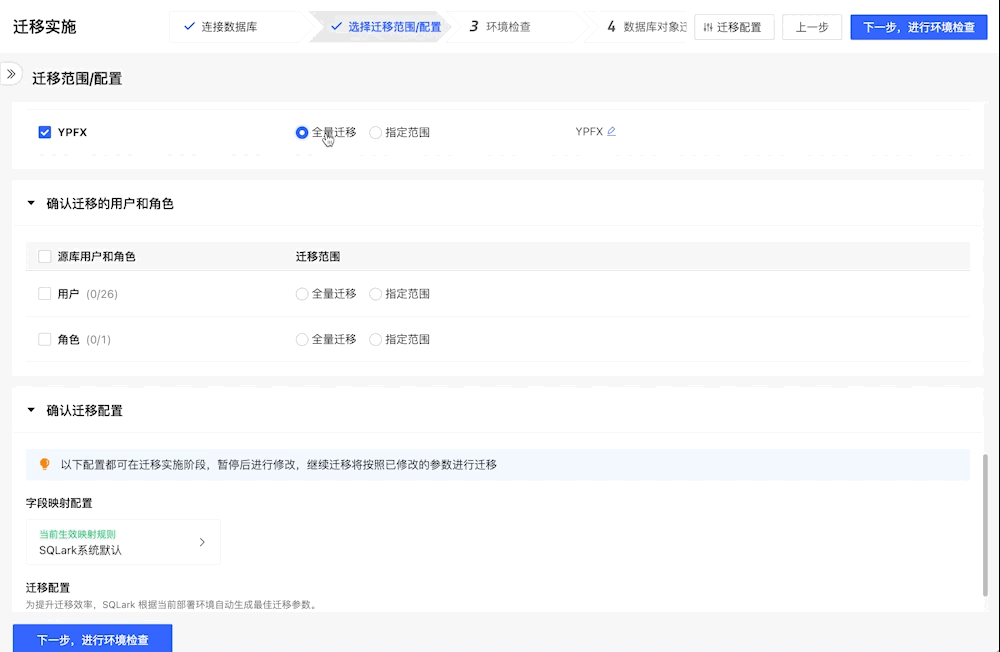Select 全量迁移 for 角色
This screenshot has width=1000, height=652.
tap(301, 339)
